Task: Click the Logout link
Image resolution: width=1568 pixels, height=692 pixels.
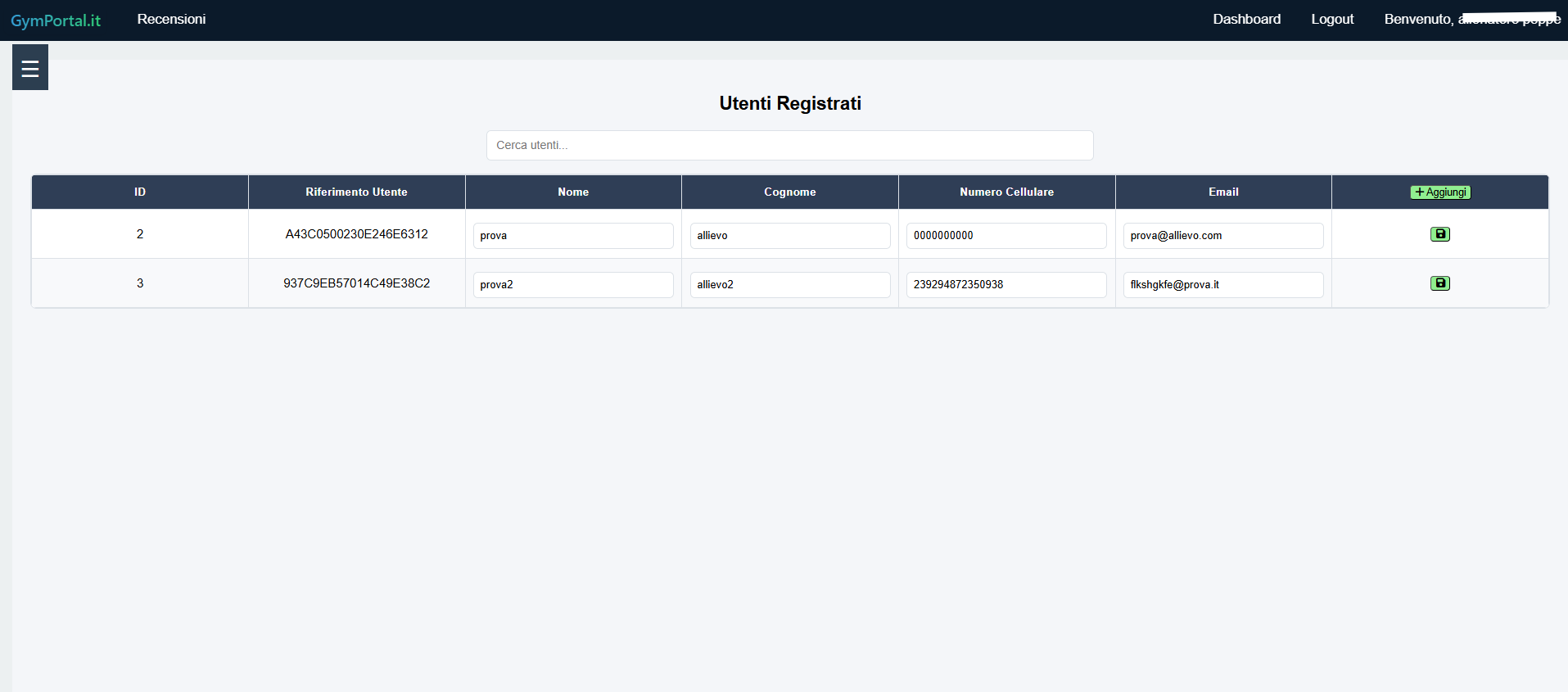Action: point(1331,19)
